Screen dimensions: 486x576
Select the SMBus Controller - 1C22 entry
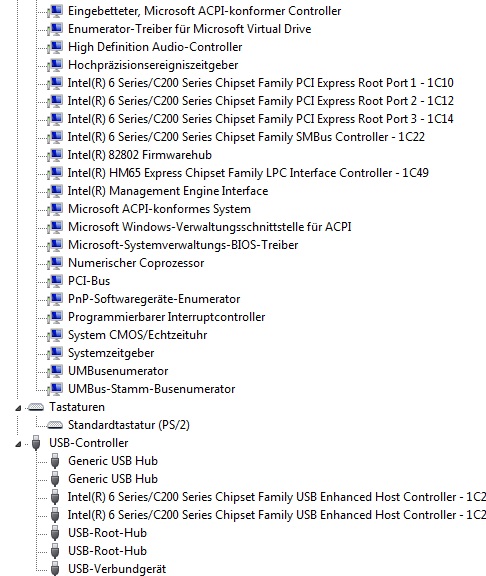(246, 137)
